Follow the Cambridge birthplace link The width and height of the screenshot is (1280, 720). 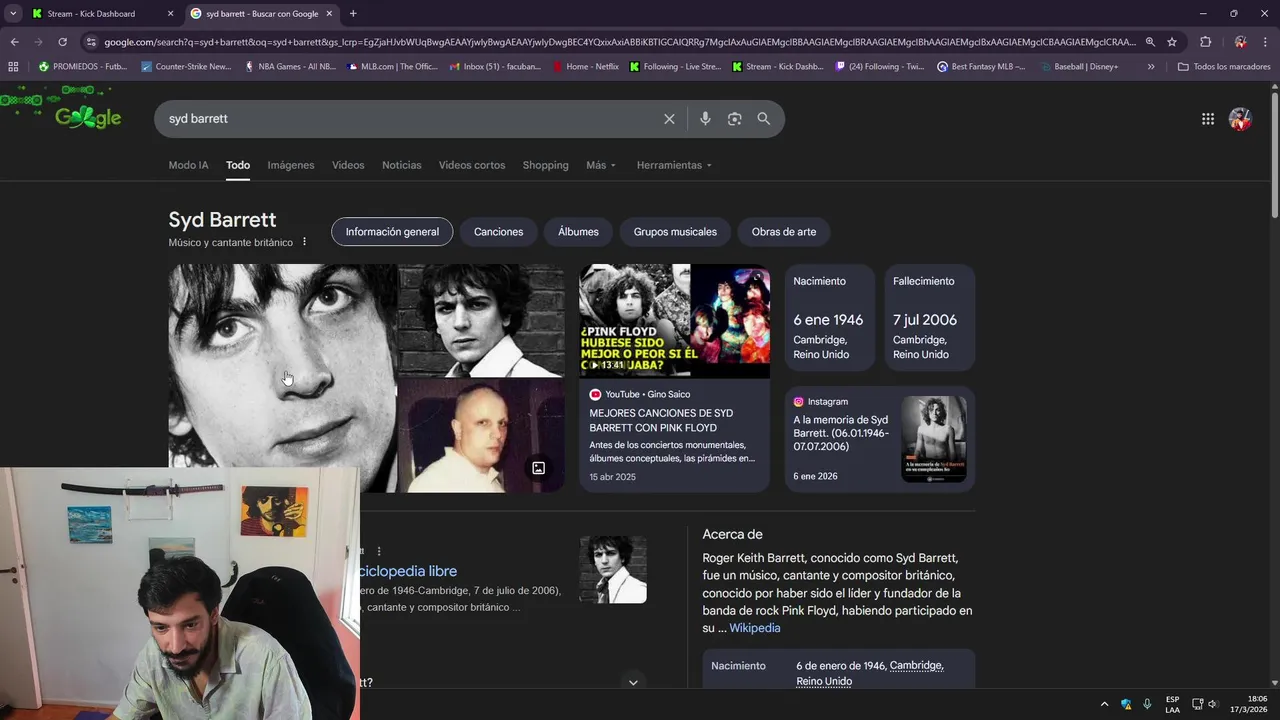point(916,666)
